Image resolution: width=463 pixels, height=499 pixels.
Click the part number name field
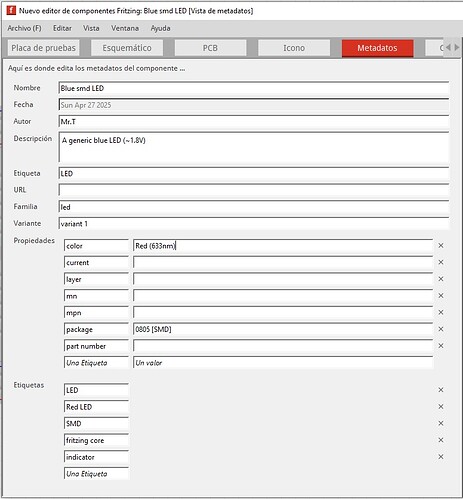coord(96,346)
